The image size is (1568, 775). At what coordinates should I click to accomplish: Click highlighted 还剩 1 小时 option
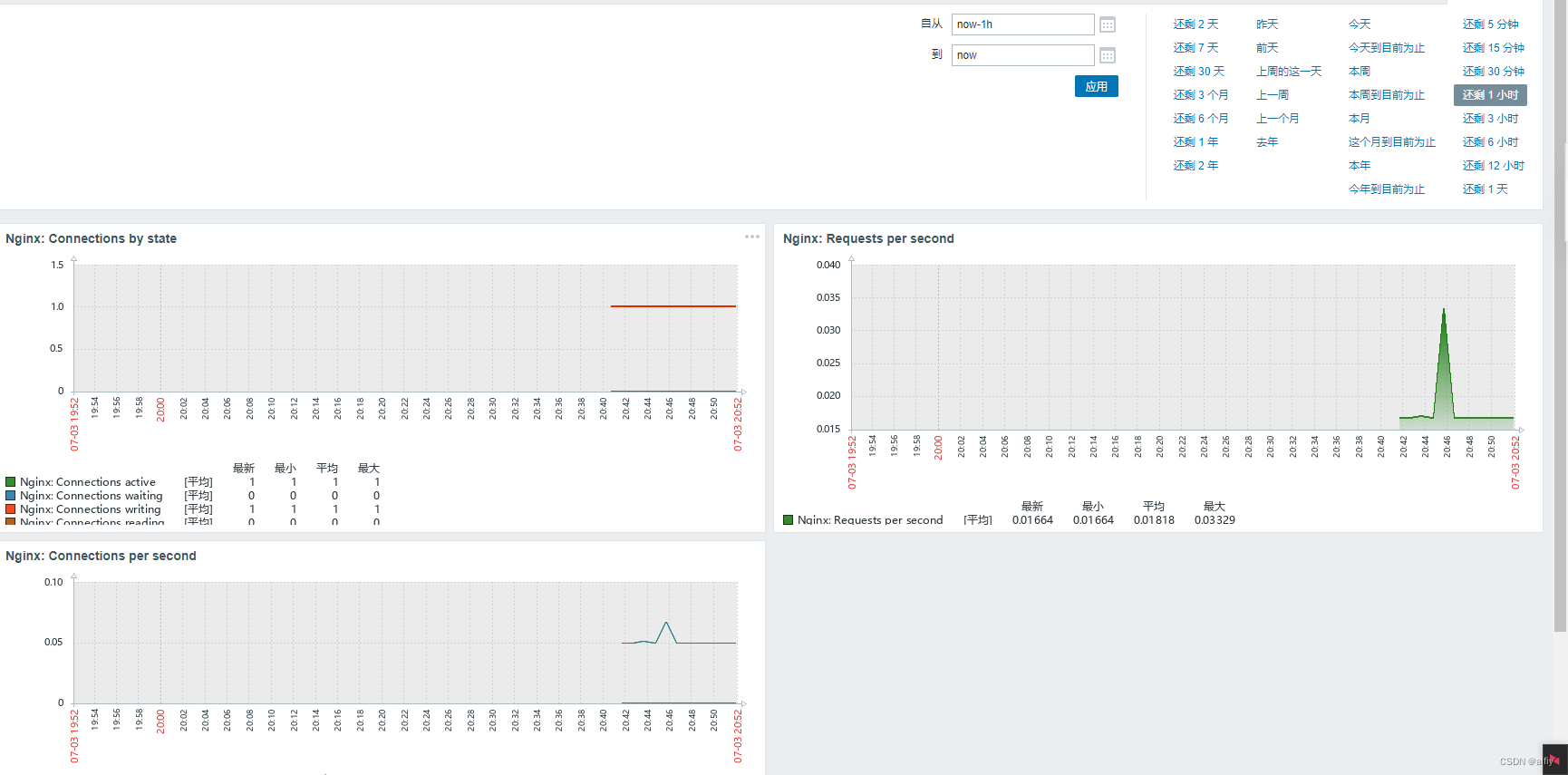[1490, 95]
